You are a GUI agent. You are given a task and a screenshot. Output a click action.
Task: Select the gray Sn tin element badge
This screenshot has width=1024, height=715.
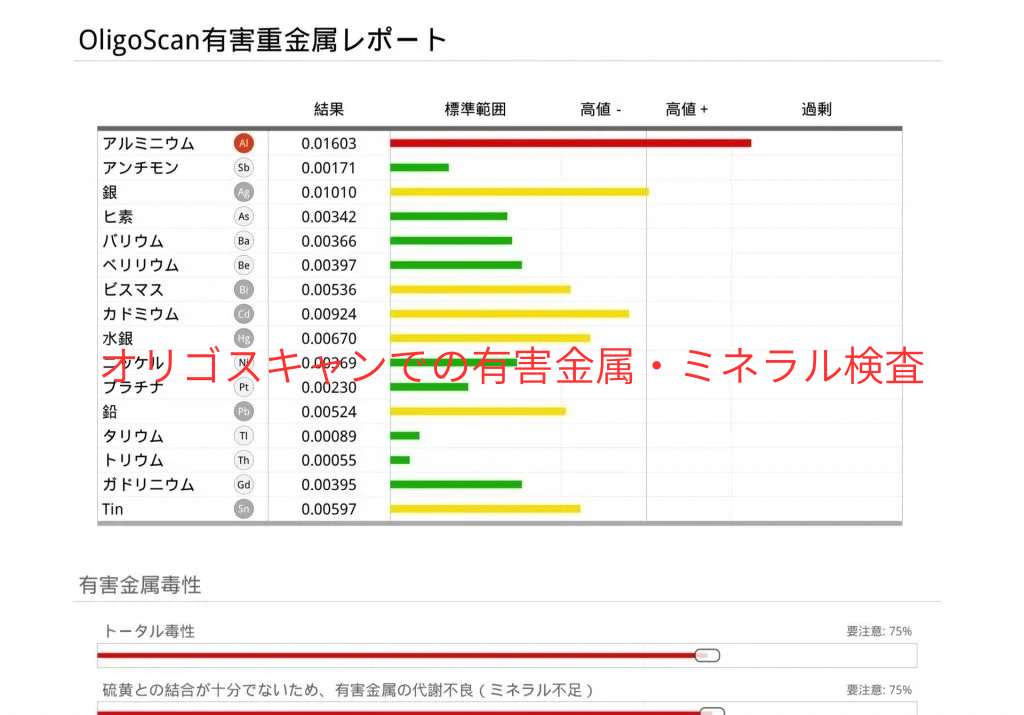(x=244, y=509)
